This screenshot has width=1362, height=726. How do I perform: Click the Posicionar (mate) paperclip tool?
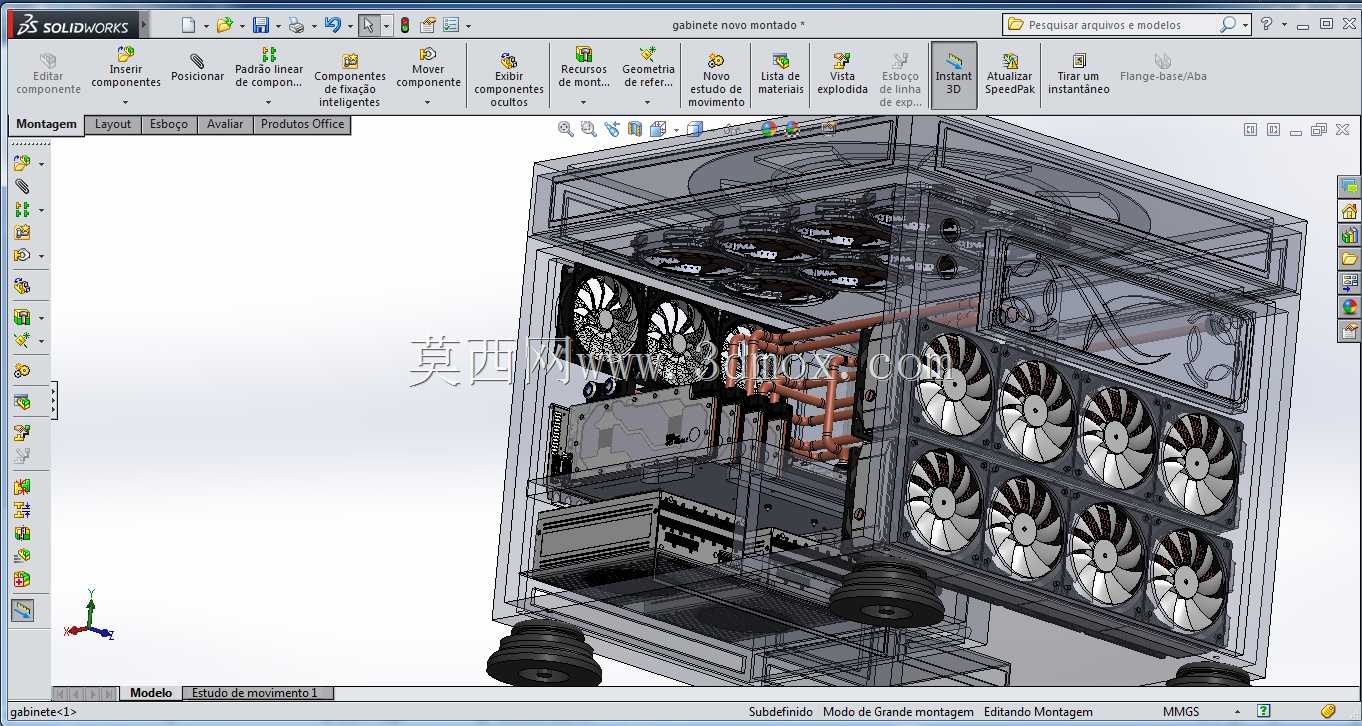click(x=197, y=67)
